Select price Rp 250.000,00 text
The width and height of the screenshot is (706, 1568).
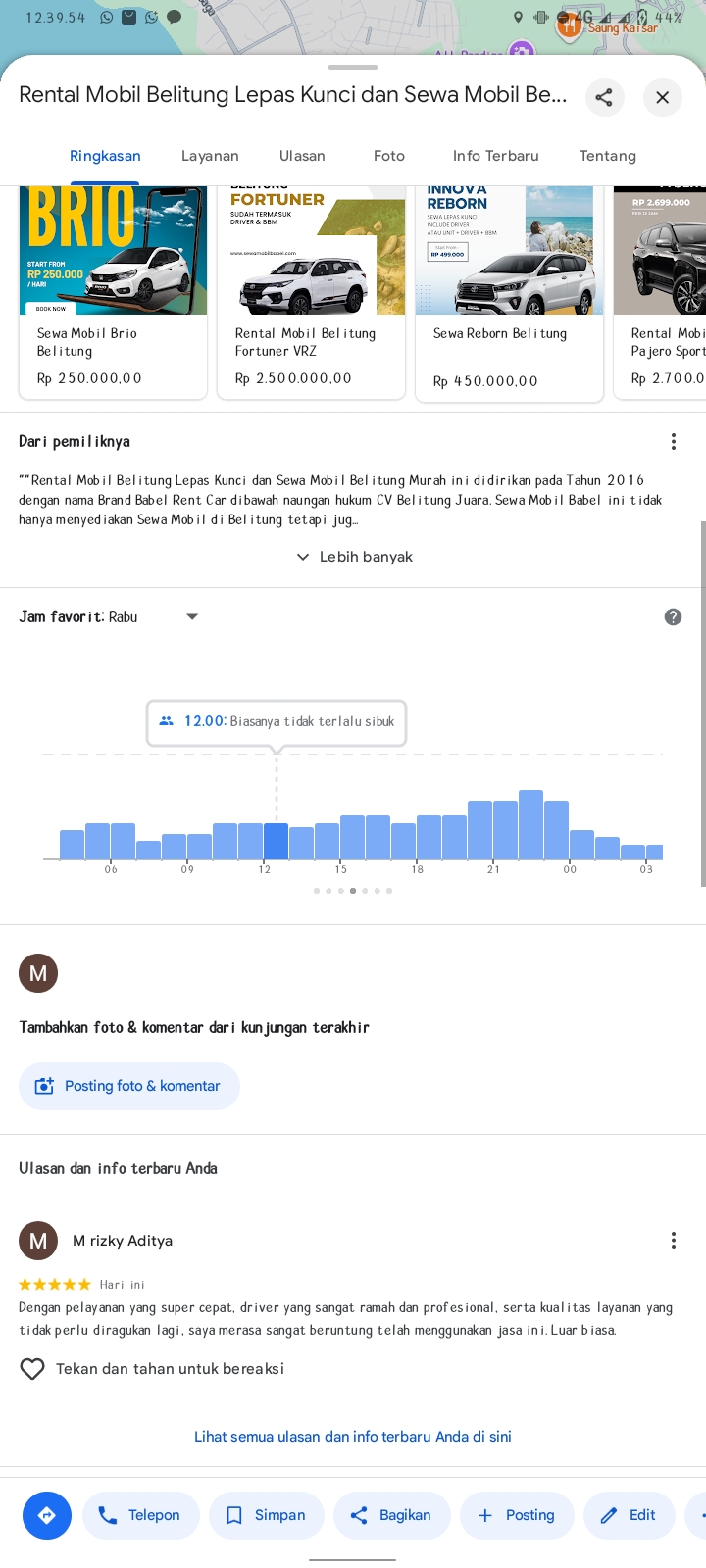pyautogui.click(x=89, y=378)
